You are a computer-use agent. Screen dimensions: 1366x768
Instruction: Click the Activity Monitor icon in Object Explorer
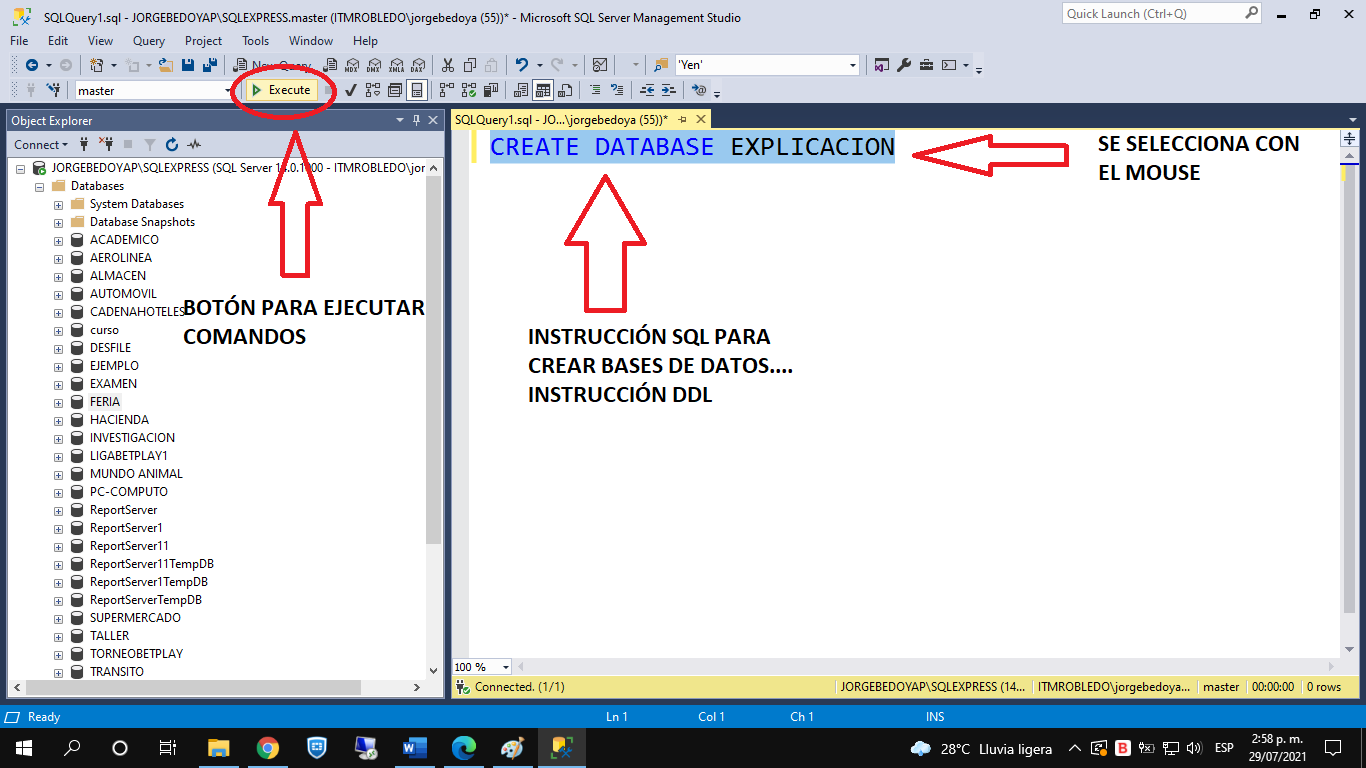(x=194, y=144)
